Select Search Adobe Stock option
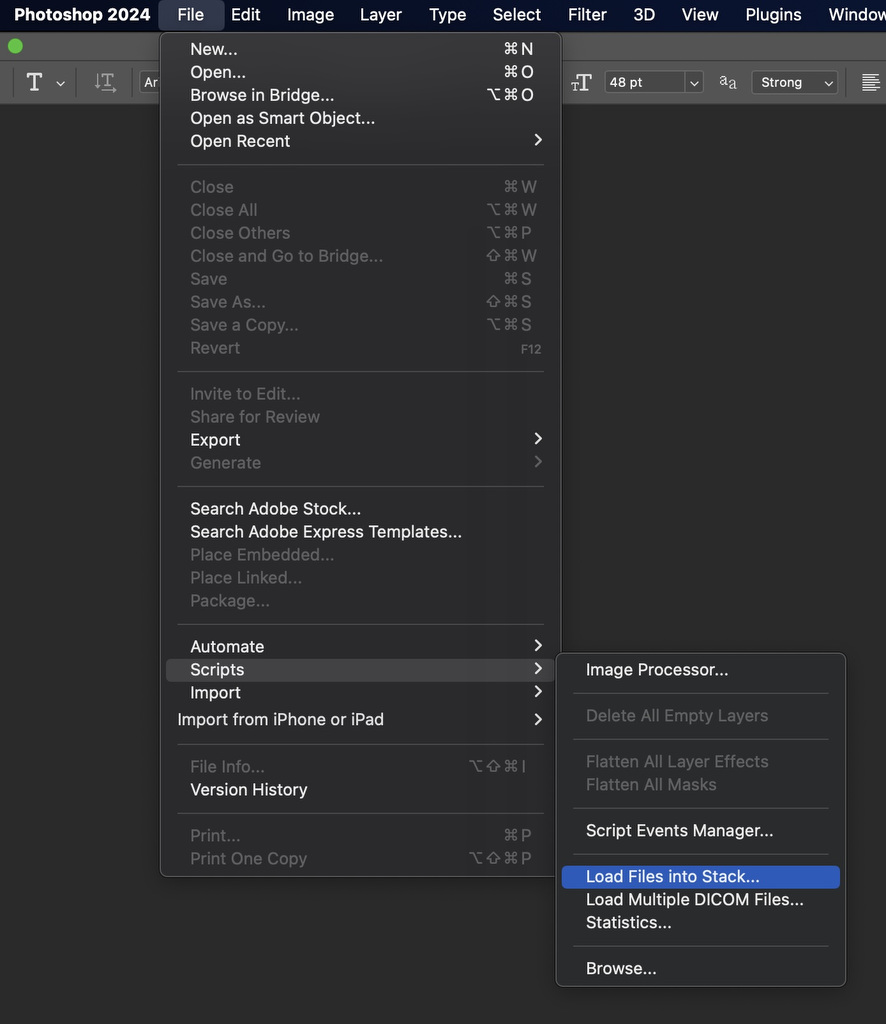Screen dimensions: 886x1024 275,509
